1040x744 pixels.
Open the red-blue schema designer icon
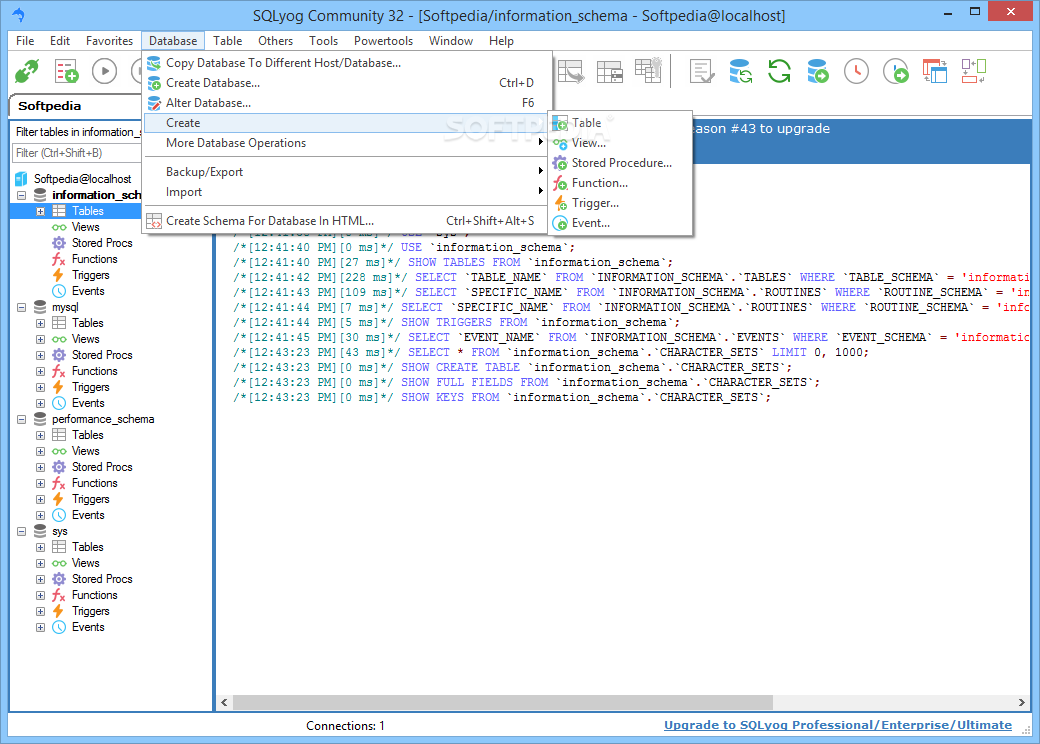tap(935, 71)
